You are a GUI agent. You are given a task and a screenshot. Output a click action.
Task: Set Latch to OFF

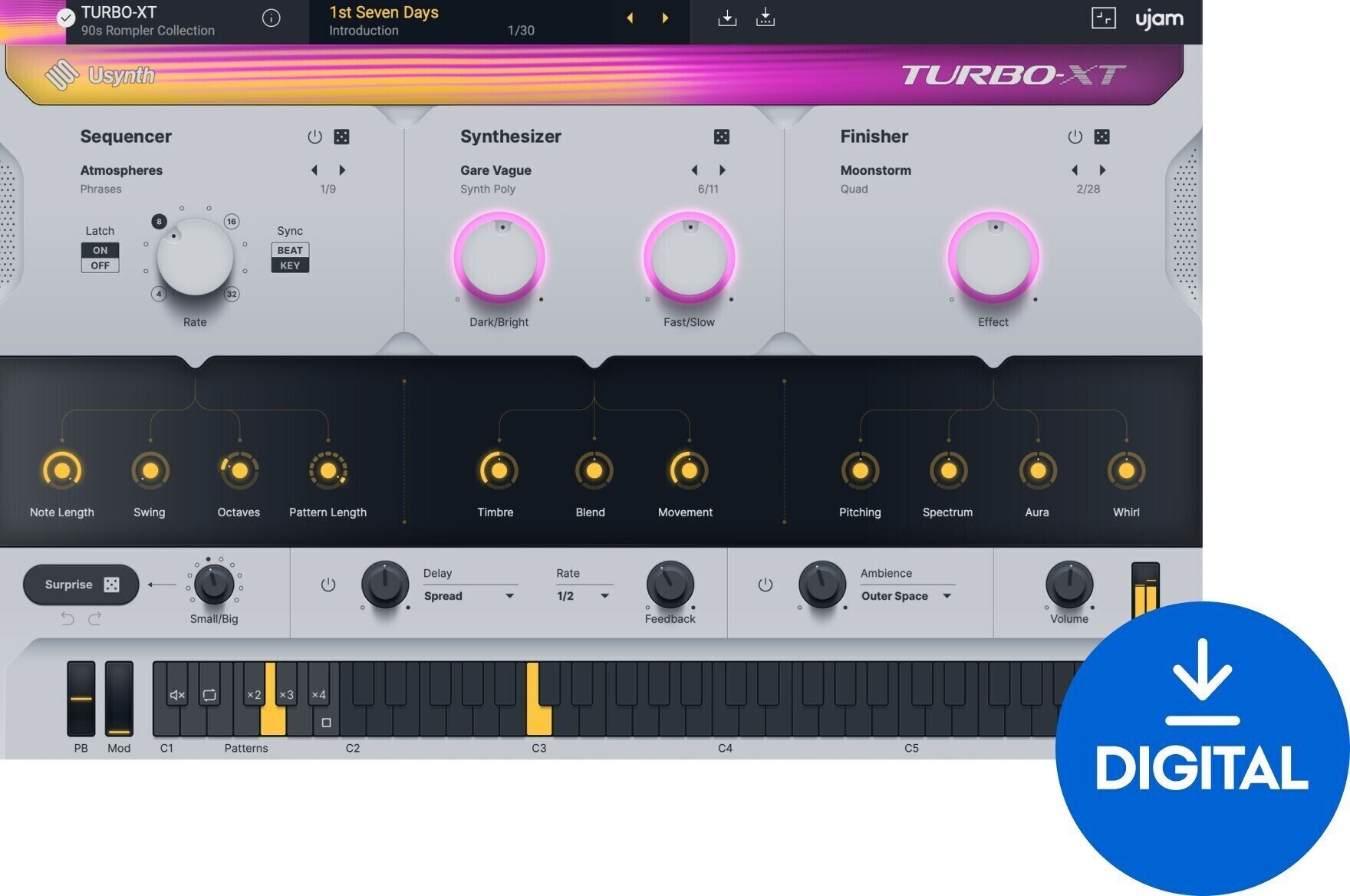pos(100,265)
